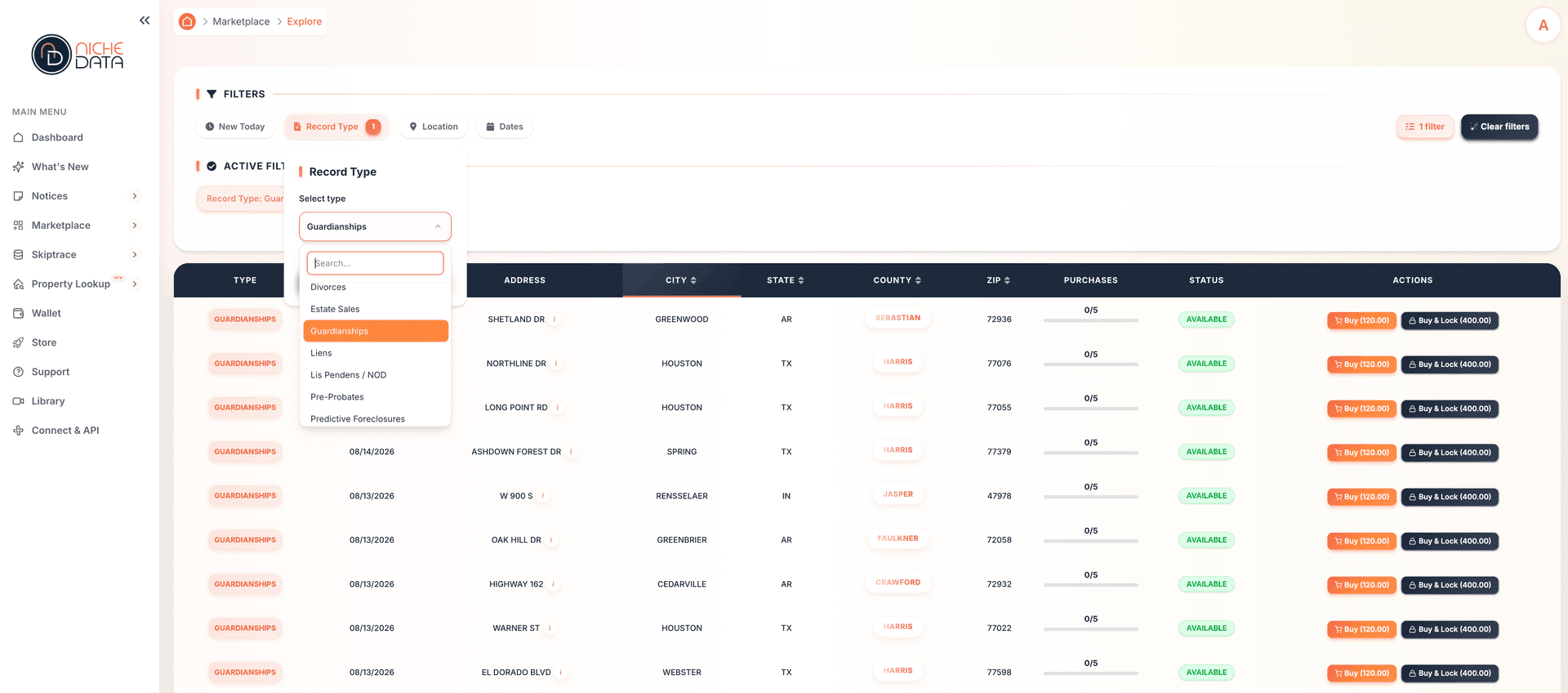
Task: Select Divorces from record type list
Action: pos(376,287)
